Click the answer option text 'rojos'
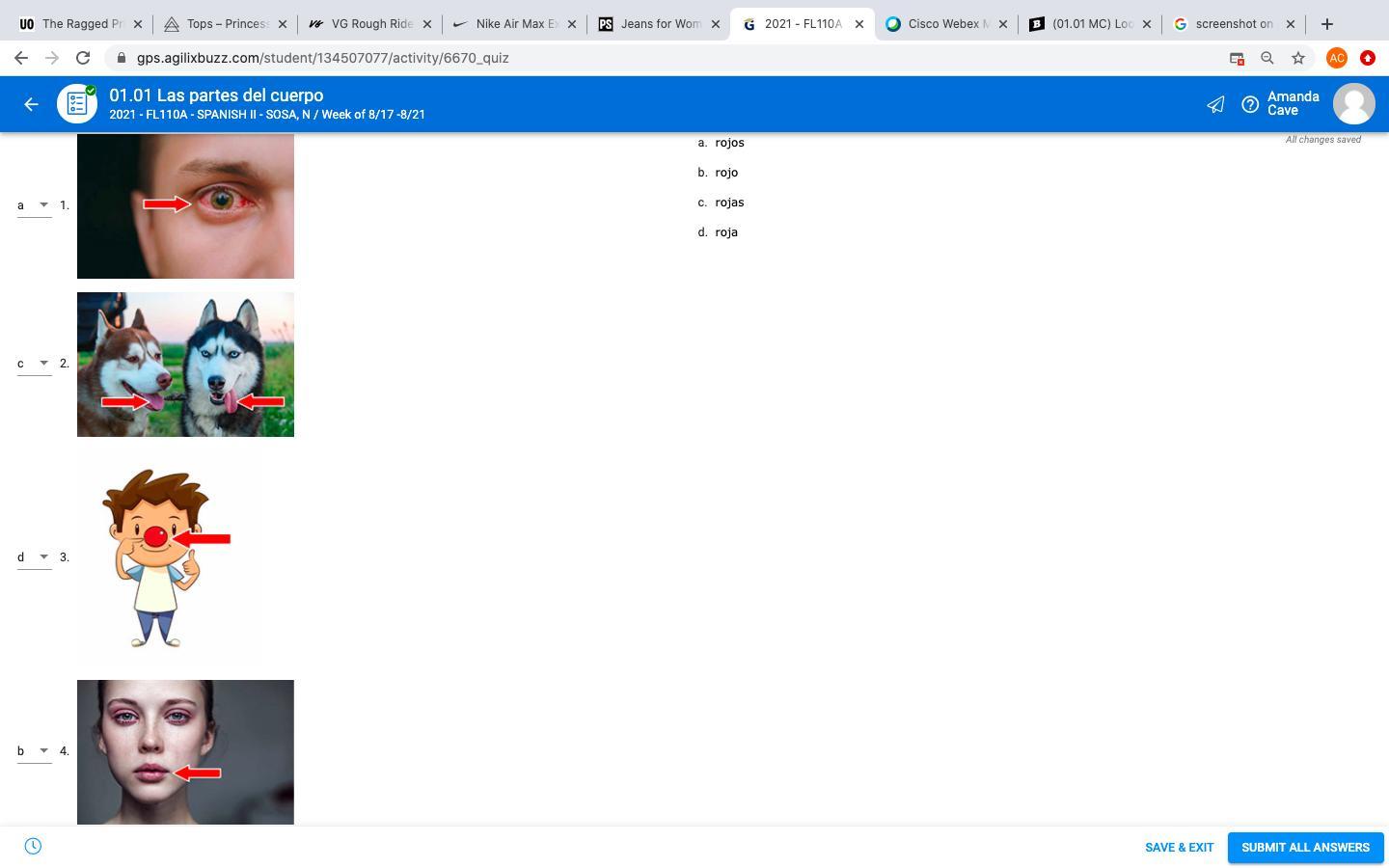 (729, 143)
